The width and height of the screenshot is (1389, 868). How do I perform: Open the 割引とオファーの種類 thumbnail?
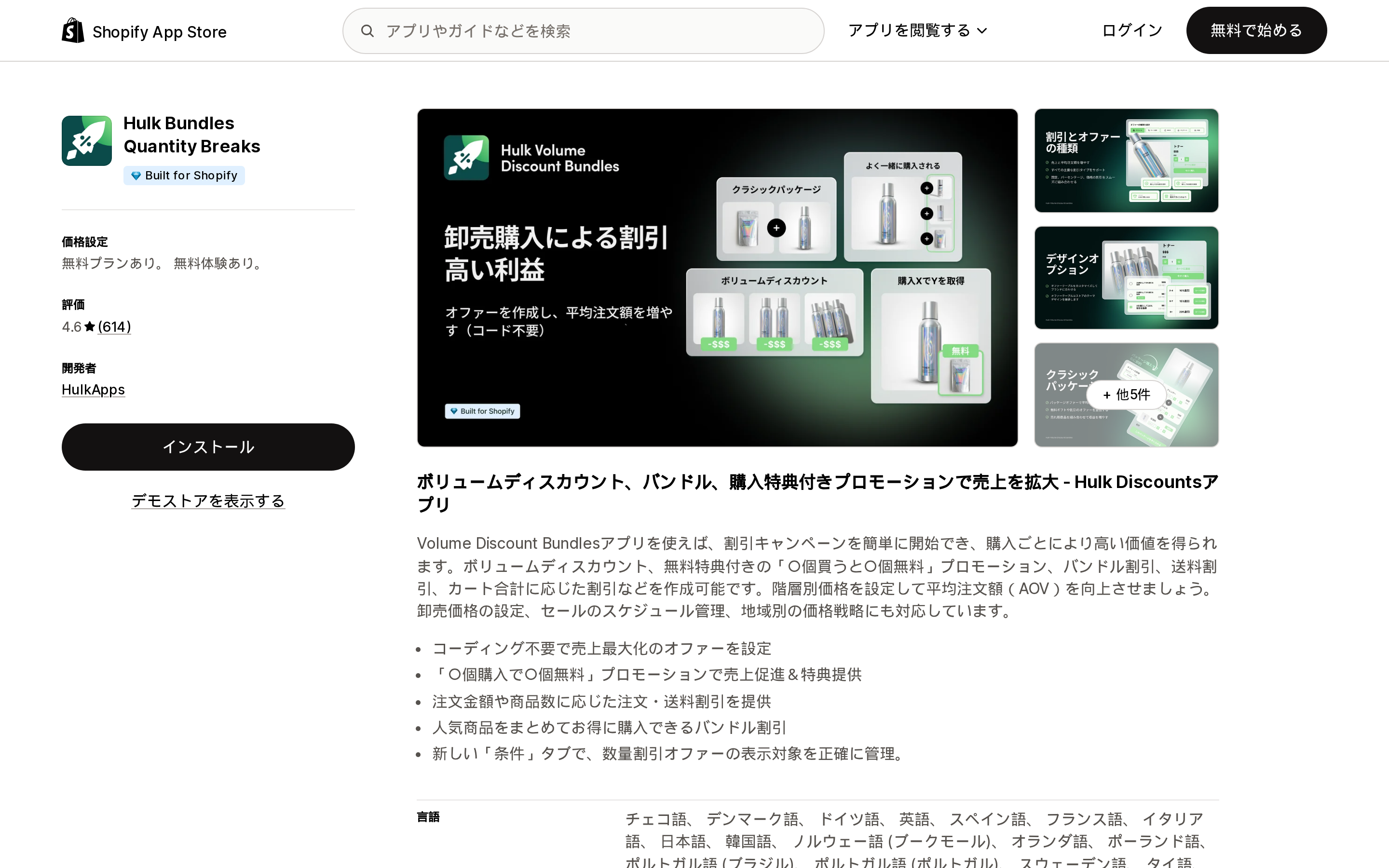[x=1126, y=161]
